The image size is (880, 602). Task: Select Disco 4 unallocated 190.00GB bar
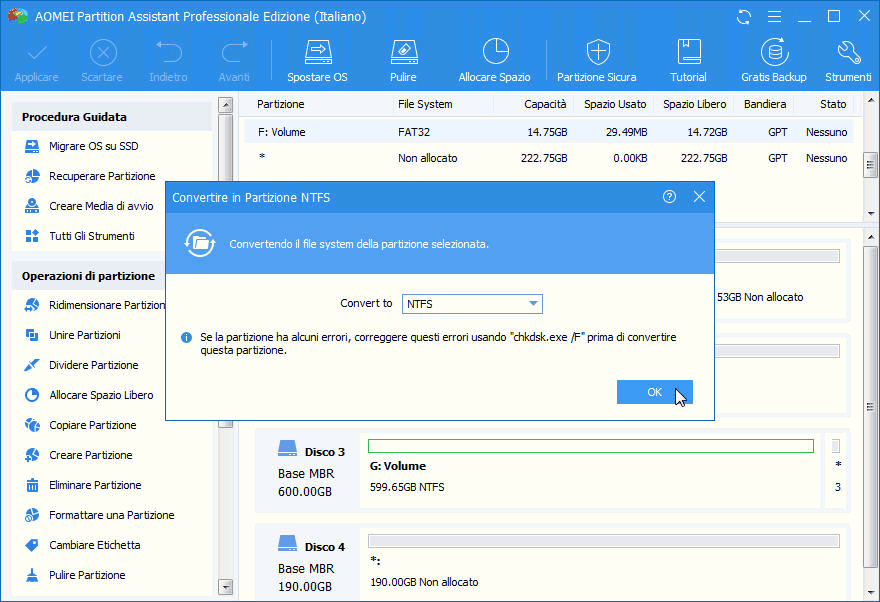point(604,541)
